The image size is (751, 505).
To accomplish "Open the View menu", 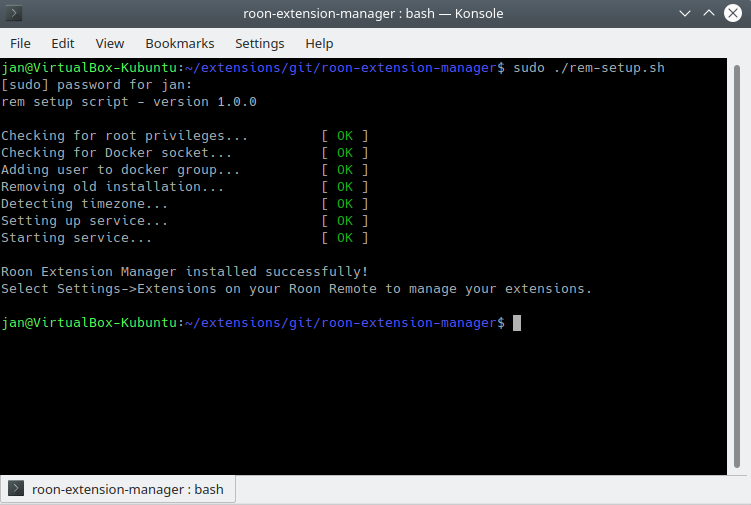I will click(x=110, y=44).
